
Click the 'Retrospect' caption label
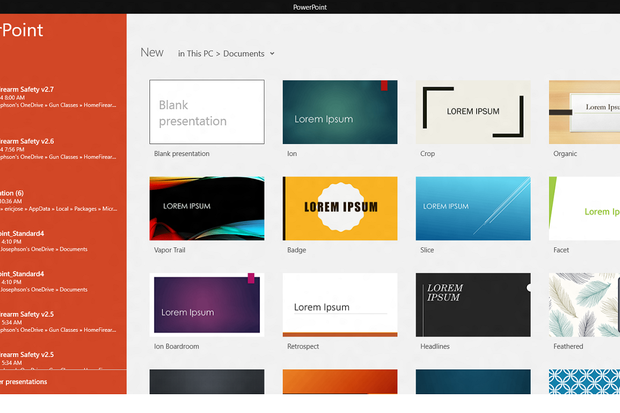303,346
